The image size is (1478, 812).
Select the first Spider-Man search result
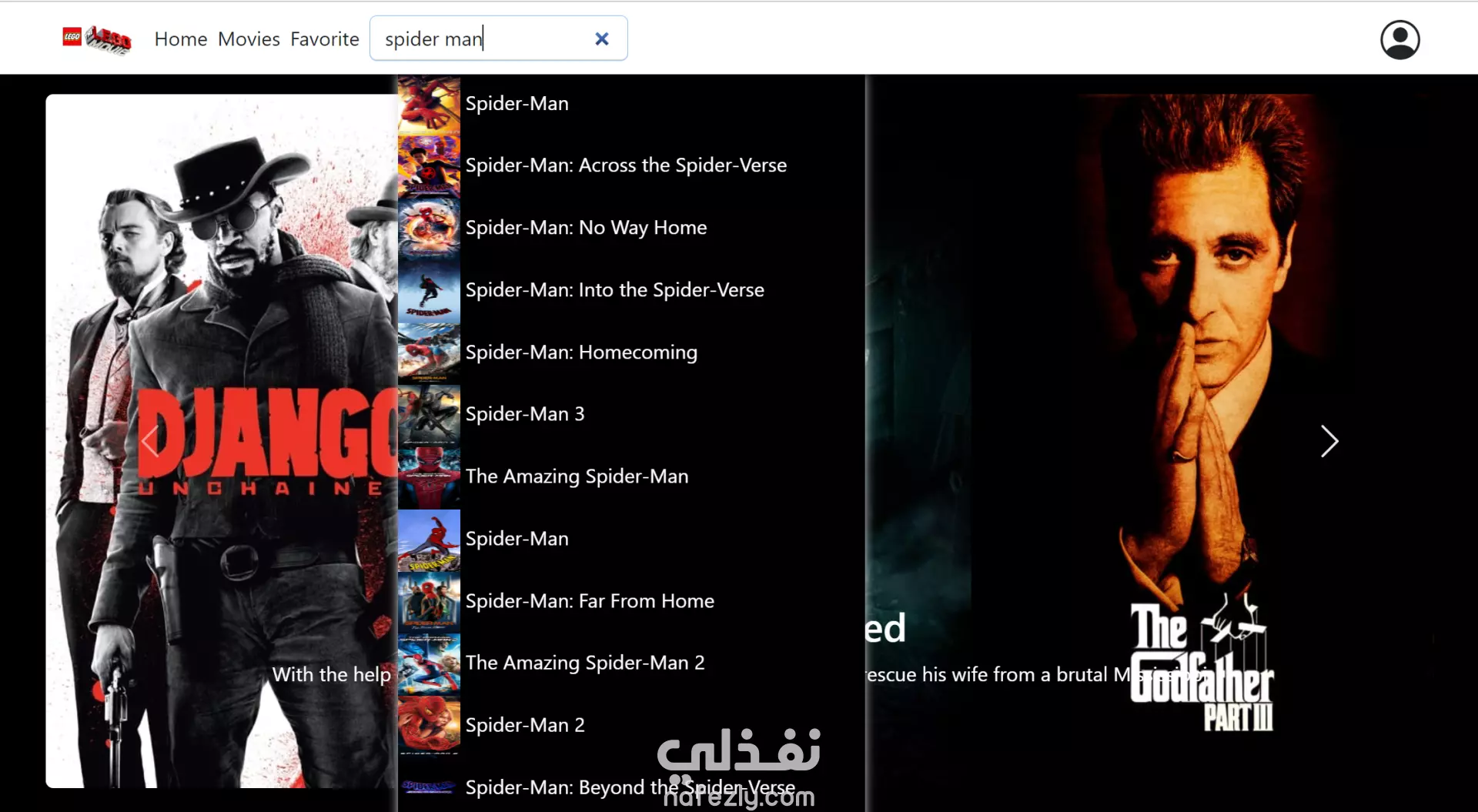pyautogui.click(x=631, y=104)
